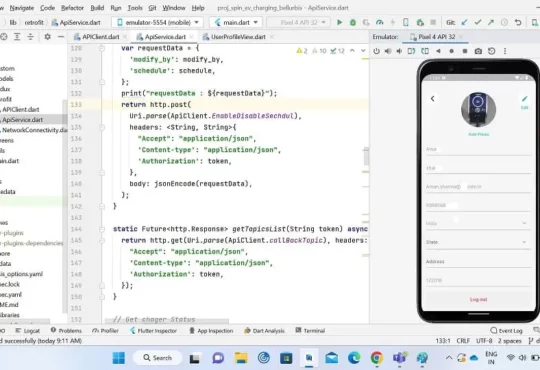Image resolution: width=540 pixels, height=370 pixels.
Task: Open the emulator-5554 (mobile) device dropdown
Action: click(x=158, y=22)
